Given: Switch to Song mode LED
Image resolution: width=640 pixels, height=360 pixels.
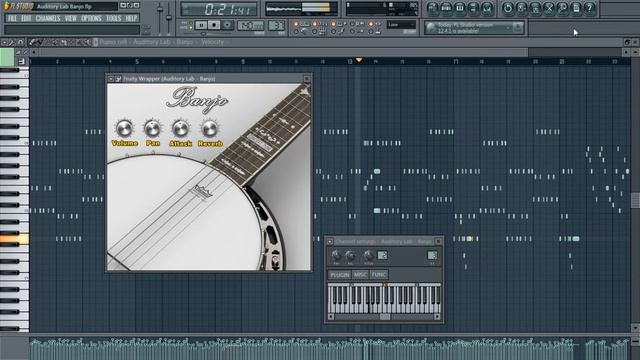Looking at the screenshot, I should 191,27.
